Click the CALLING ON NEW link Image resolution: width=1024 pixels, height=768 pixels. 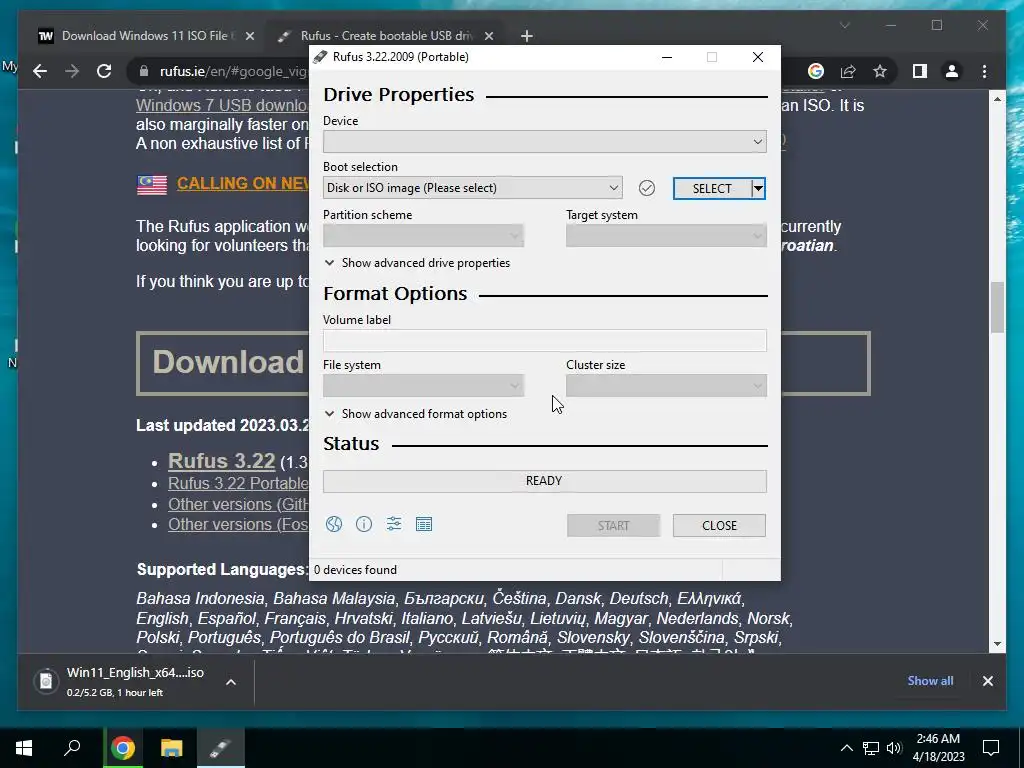click(x=242, y=184)
